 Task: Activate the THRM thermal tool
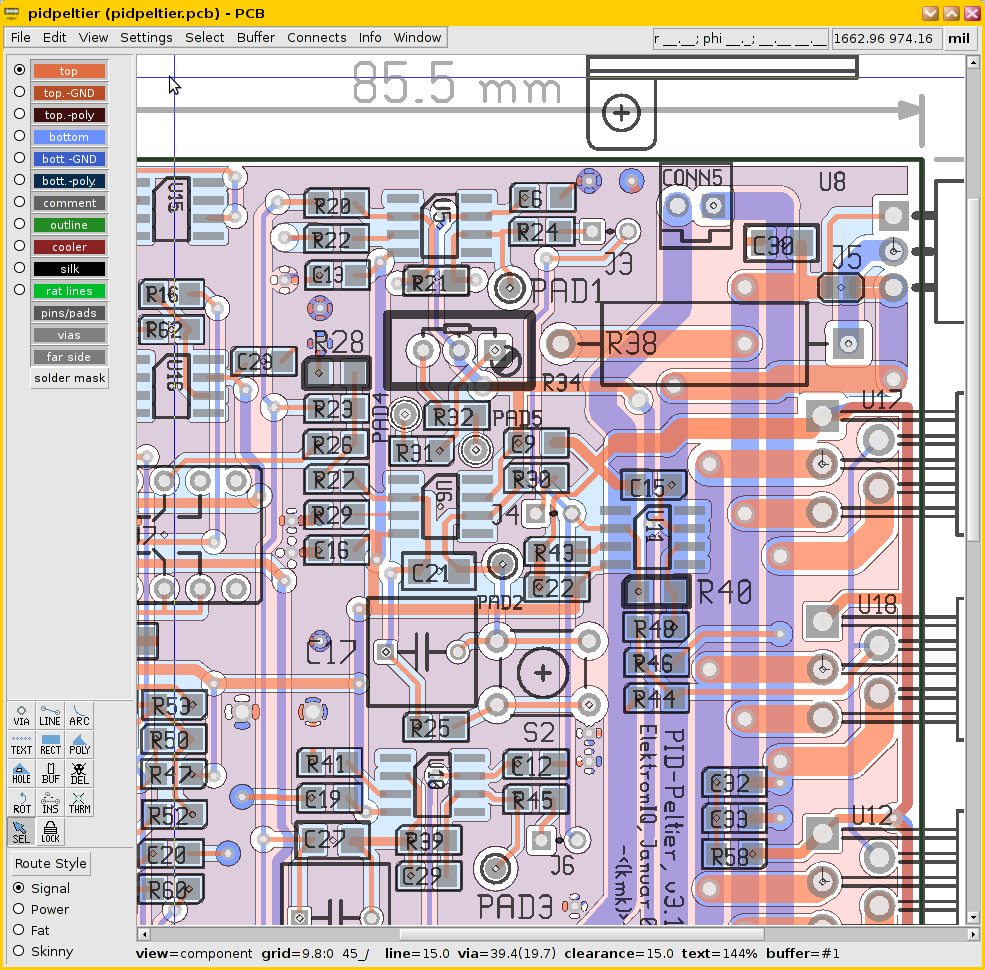click(79, 801)
